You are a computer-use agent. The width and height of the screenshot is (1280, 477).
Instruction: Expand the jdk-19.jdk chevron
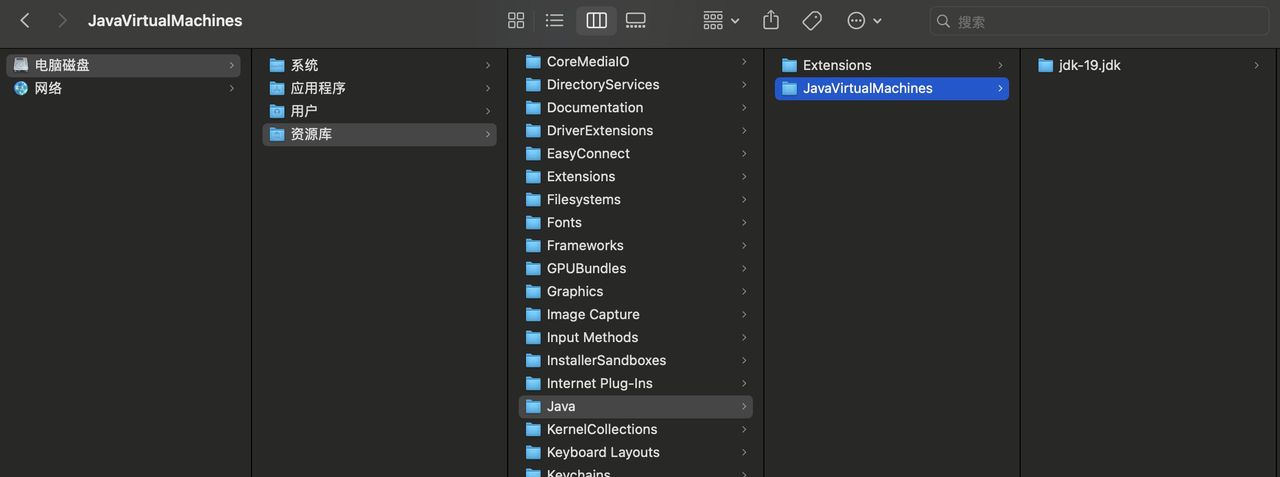1257,65
